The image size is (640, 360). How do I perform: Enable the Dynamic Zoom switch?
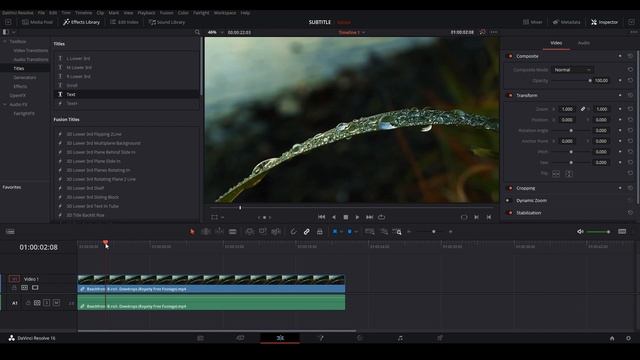[x=509, y=200]
